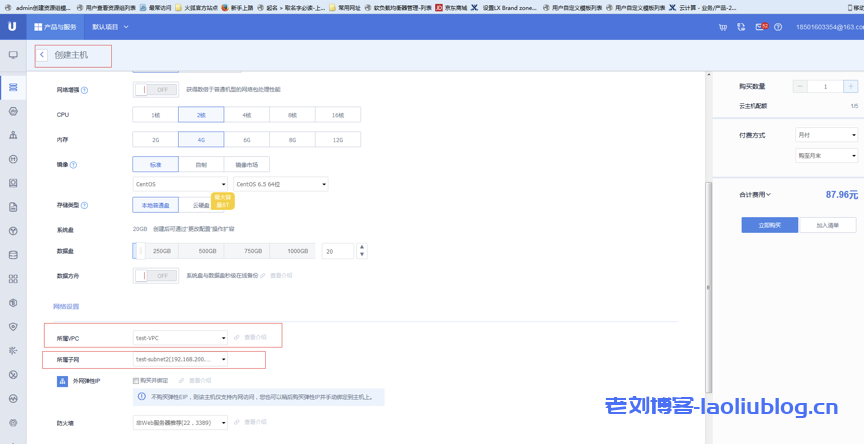Click the UCloud logo in top-left corner
Image resolution: width=864 pixels, height=444 pixels.
(x=12, y=27)
